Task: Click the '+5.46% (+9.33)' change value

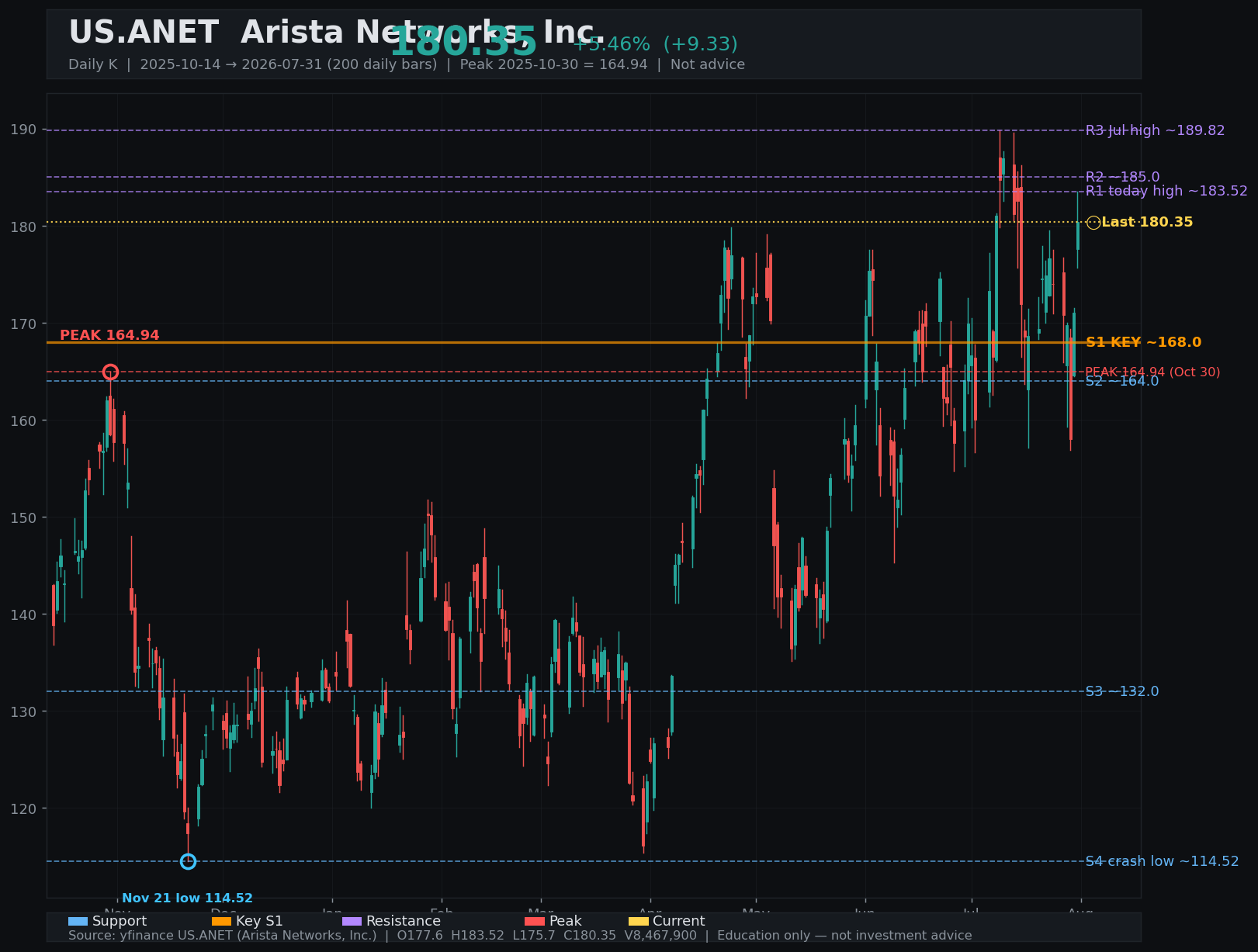Action: pyautogui.click(x=655, y=44)
